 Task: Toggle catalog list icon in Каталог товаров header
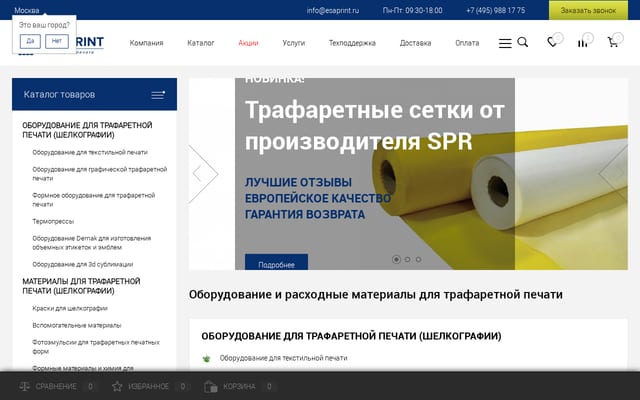click(x=158, y=95)
